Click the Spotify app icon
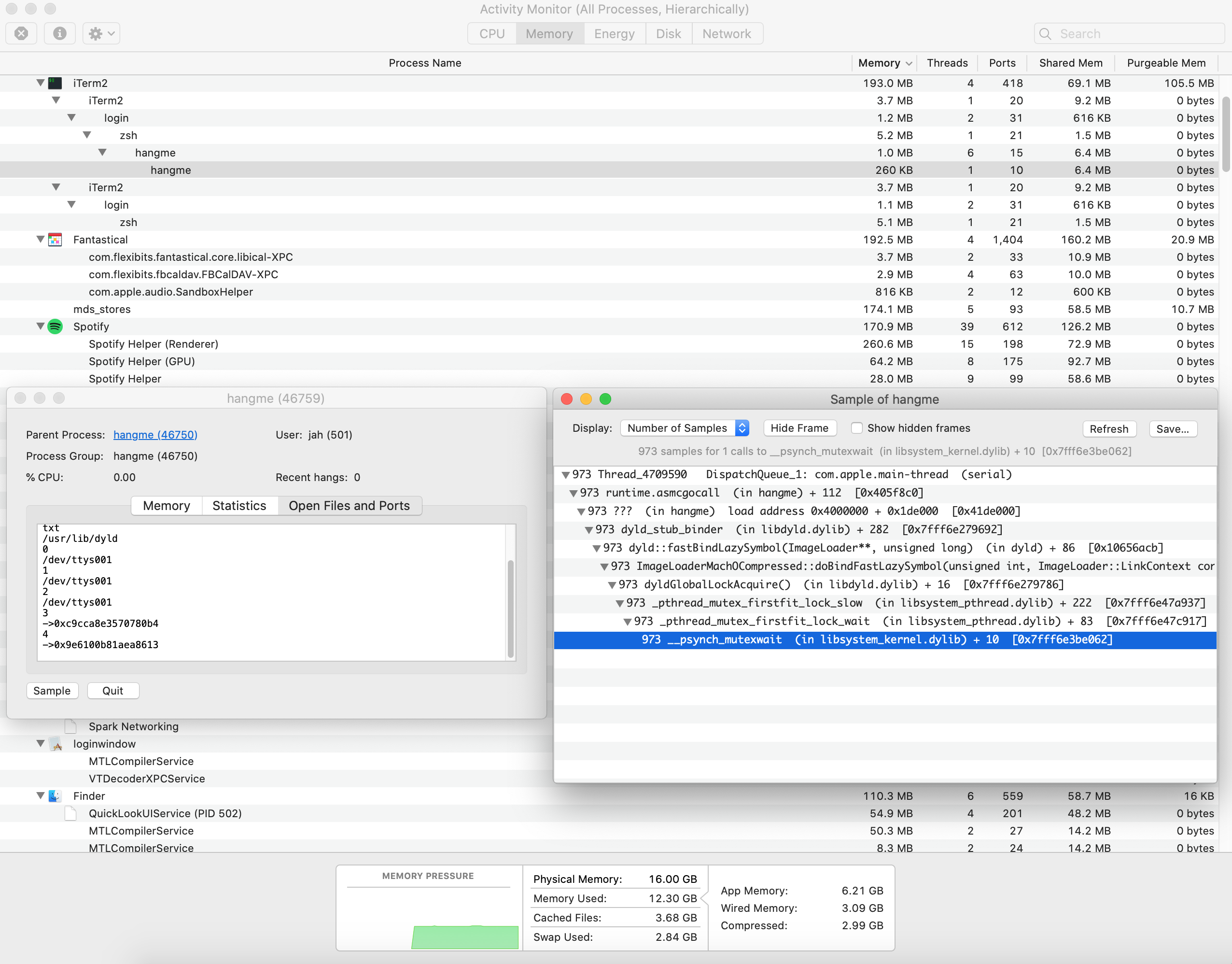The image size is (1232, 964). (x=55, y=327)
